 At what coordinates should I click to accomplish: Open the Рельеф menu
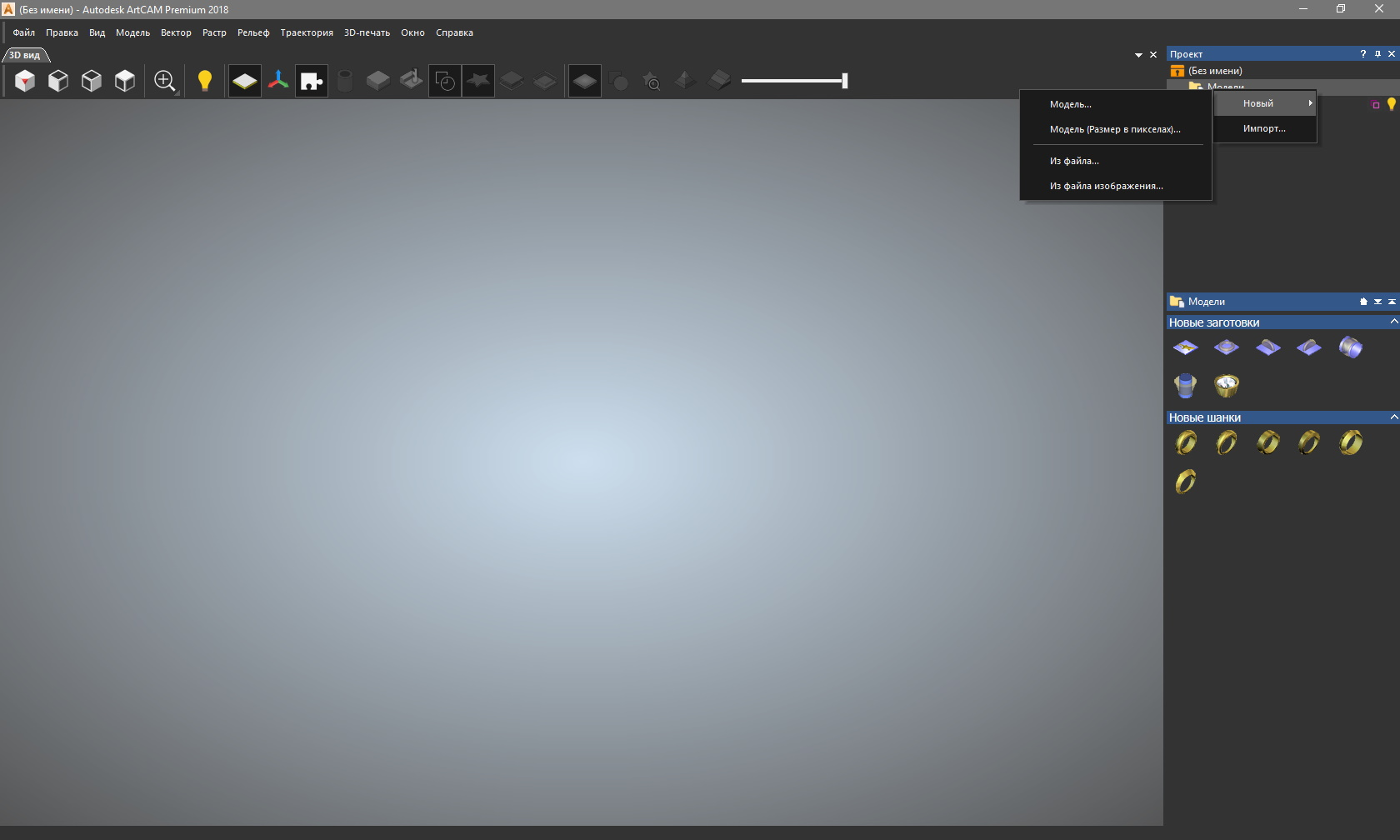[253, 32]
